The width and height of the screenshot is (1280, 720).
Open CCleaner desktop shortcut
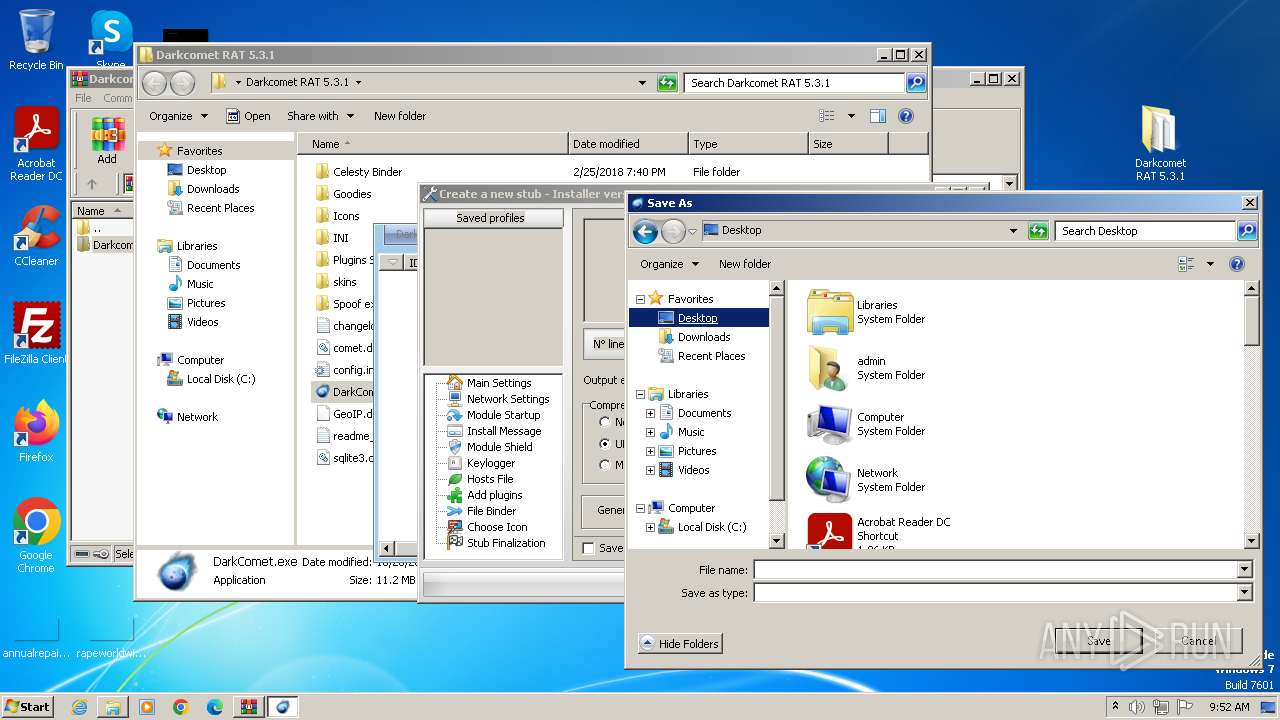pyautogui.click(x=36, y=236)
